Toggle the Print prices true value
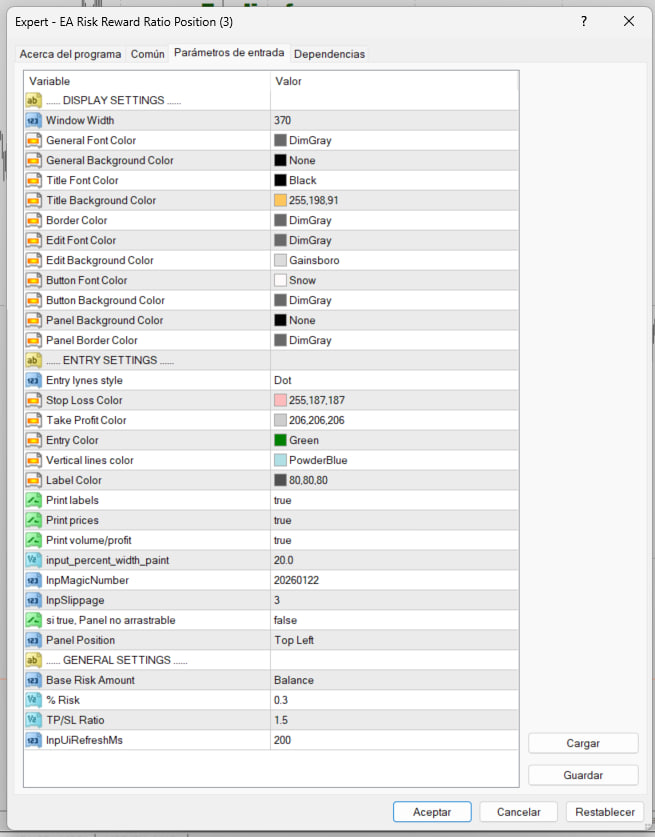Image resolution: width=655 pixels, height=837 pixels. click(x=283, y=520)
